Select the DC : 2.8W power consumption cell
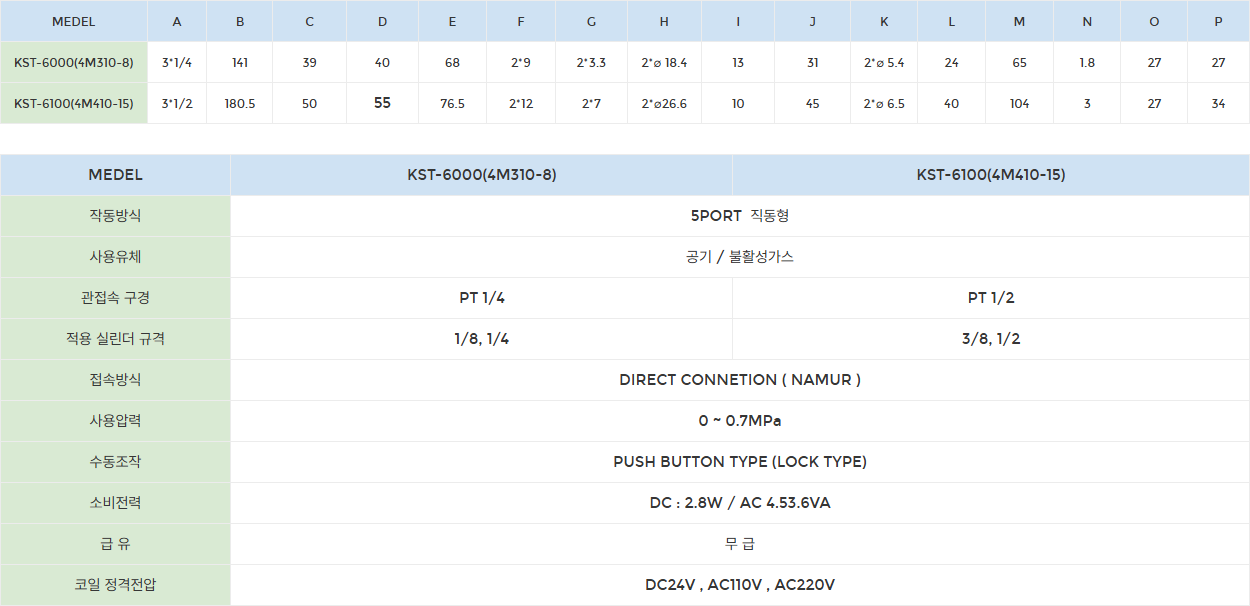 (739, 503)
